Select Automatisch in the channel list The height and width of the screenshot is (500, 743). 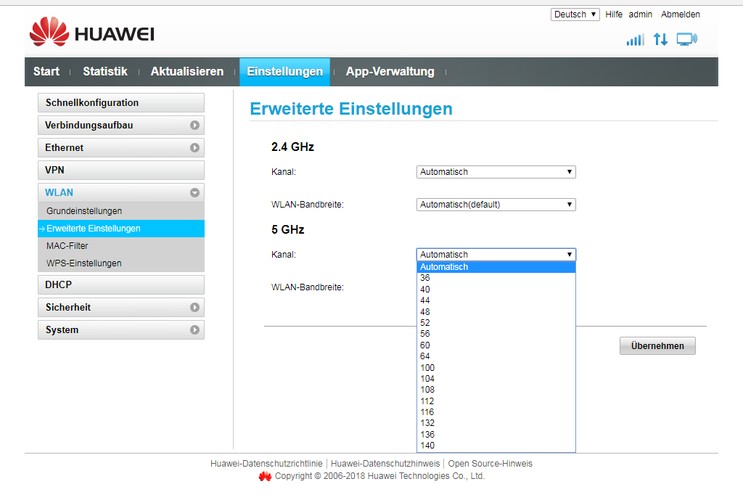coord(496,267)
